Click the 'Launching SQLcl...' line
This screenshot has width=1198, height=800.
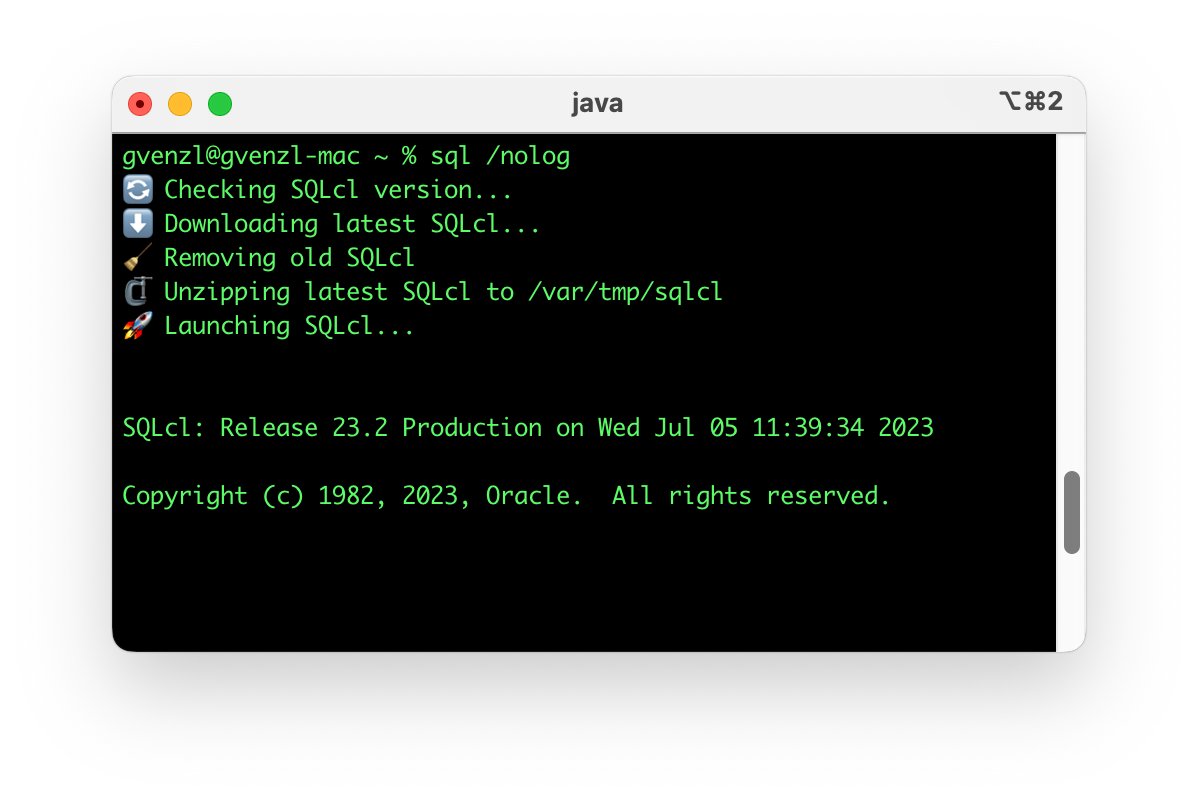pyautogui.click(x=289, y=326)
